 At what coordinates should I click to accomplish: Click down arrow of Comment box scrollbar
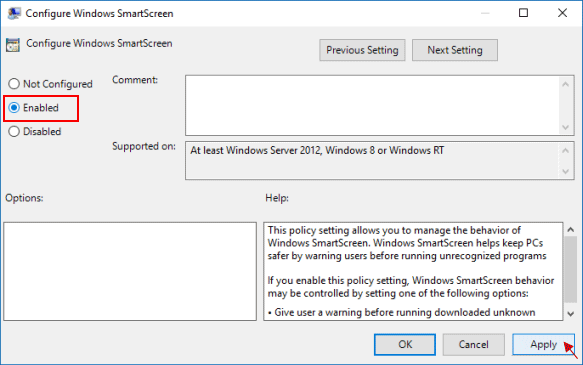(x=566, y=127)
